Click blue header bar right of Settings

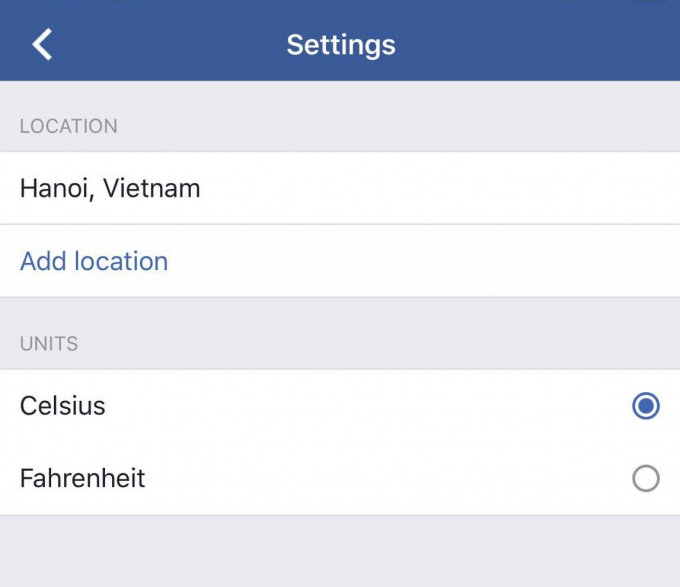[540, 45]
